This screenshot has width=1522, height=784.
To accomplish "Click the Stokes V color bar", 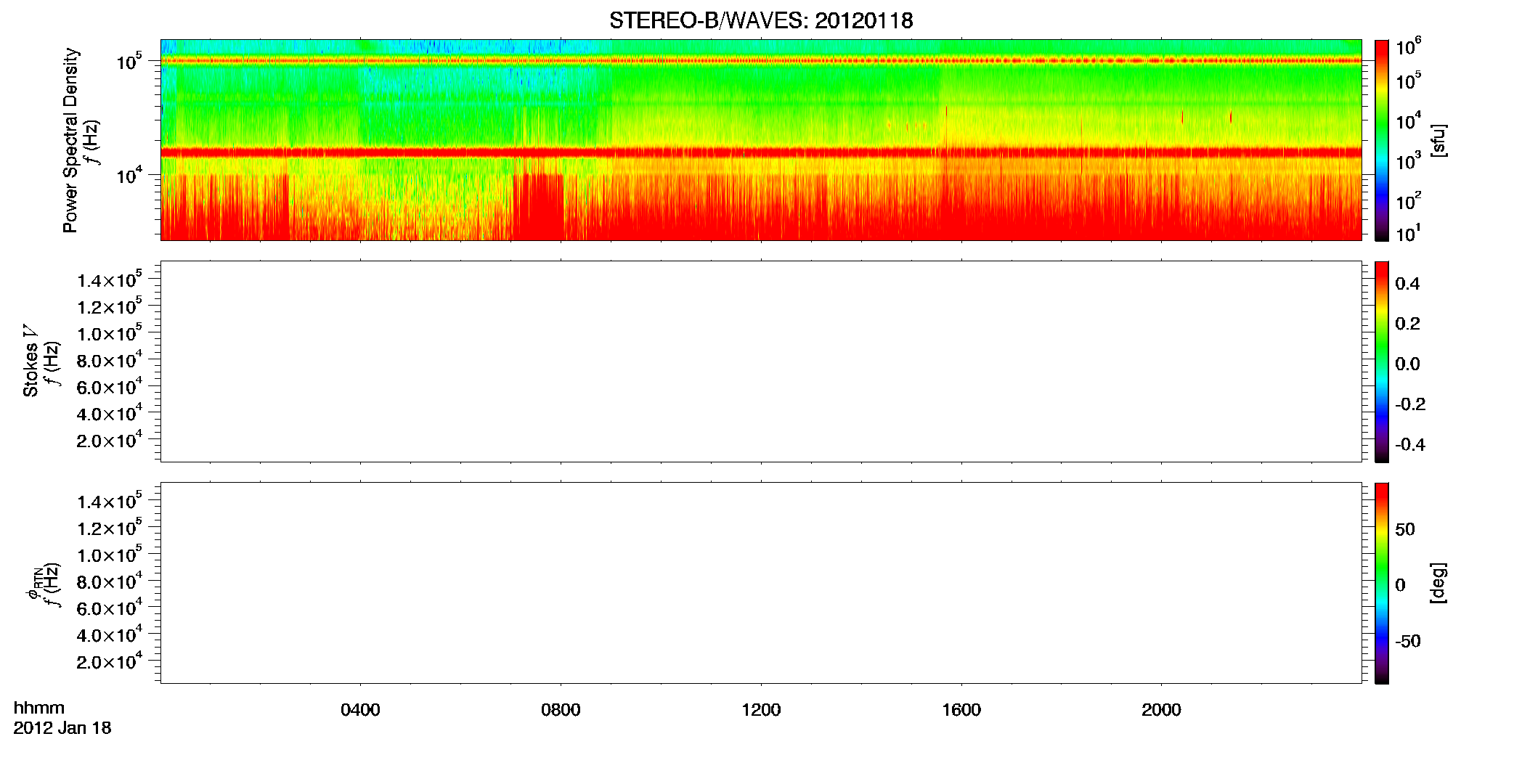I will click(1382, 362).
